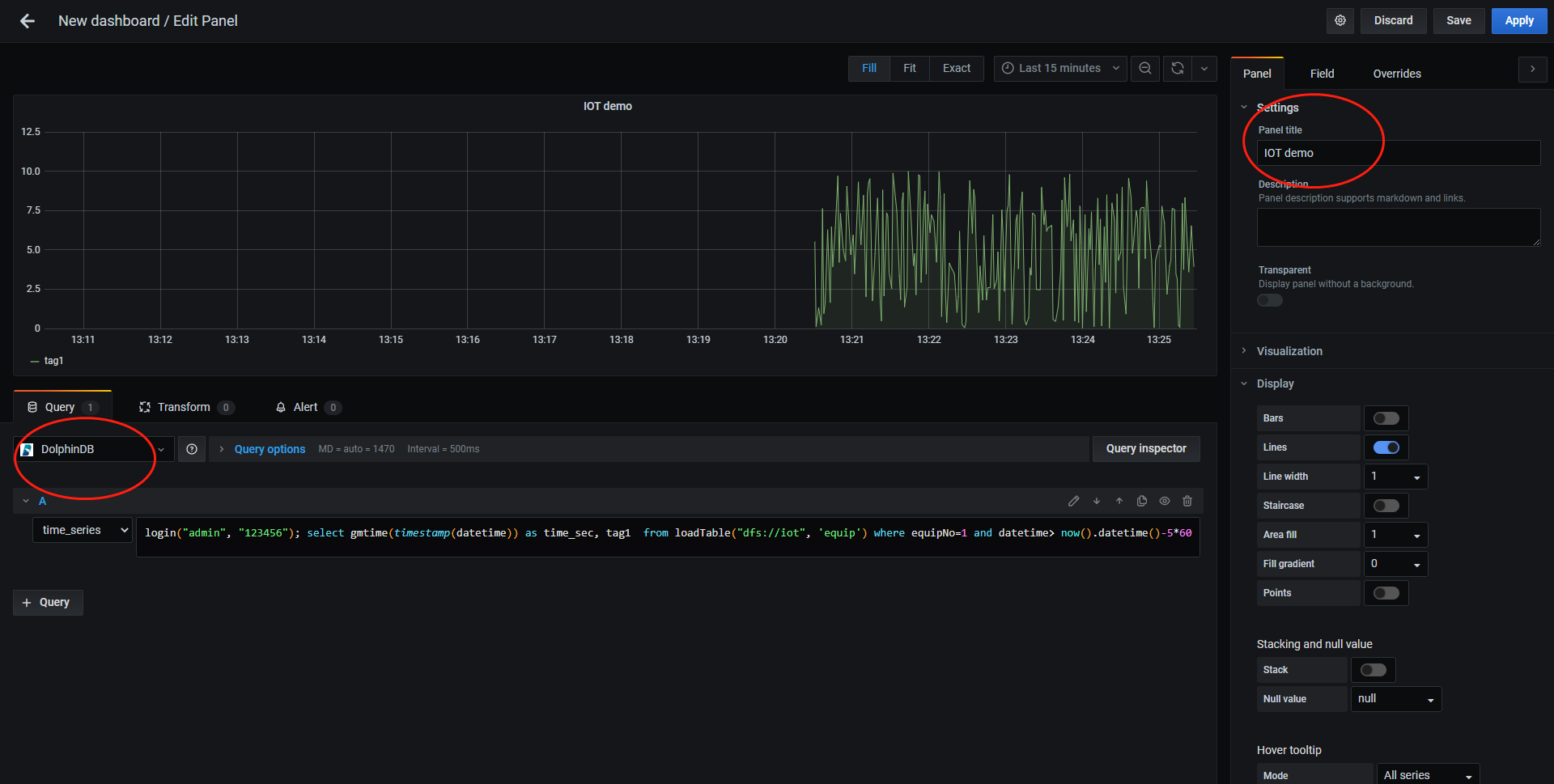Screen dimensions: 1554x784
Task: Switch to the Transform tab
Action: pyautogui.click(x=184, y=407)
